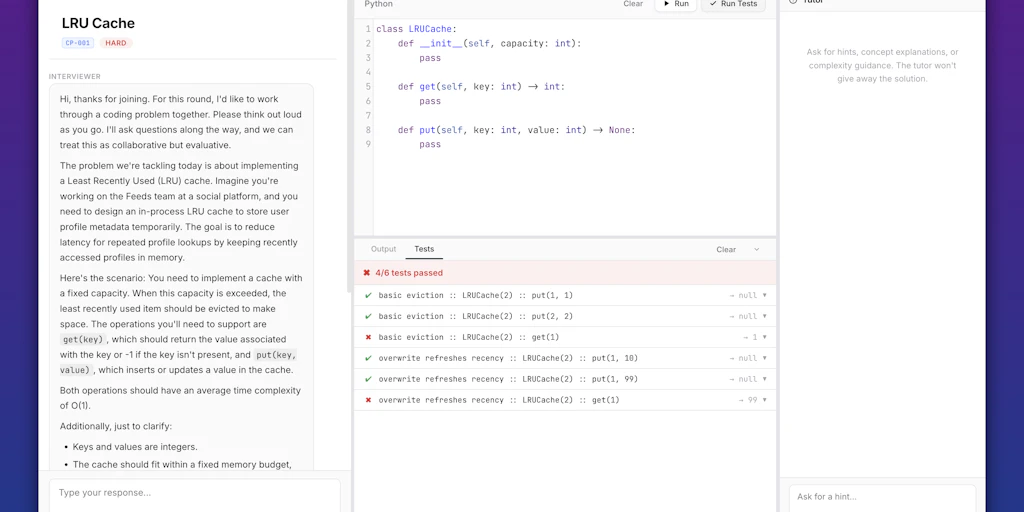
Task: Click the Run Tests button
Action: click(x=733, y=4)
